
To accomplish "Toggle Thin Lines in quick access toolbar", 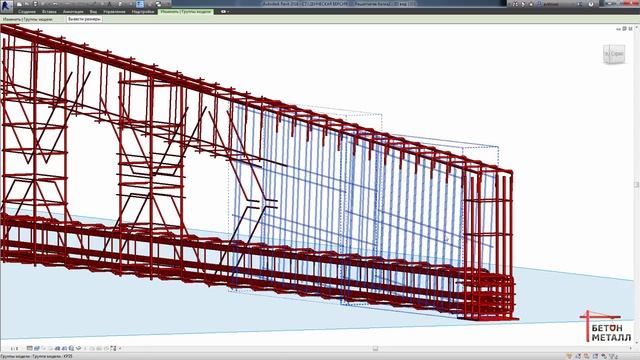I will (x=140, y=4).
